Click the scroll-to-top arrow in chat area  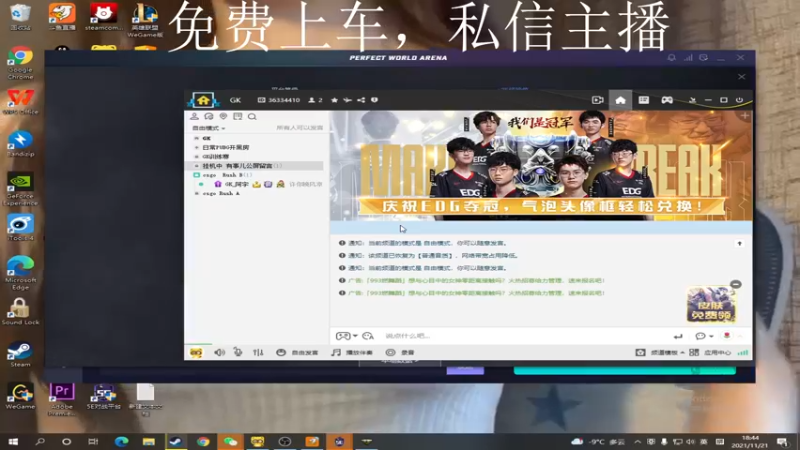(739, 244)
